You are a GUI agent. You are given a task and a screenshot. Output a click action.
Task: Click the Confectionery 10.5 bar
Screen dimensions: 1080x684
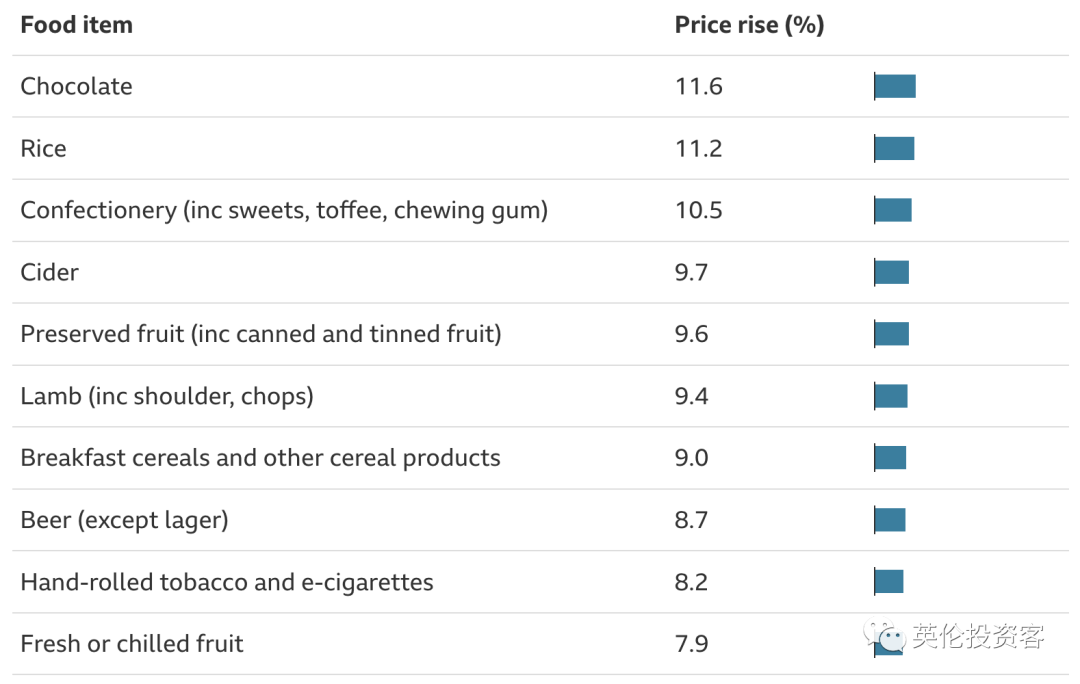(893, 210)
